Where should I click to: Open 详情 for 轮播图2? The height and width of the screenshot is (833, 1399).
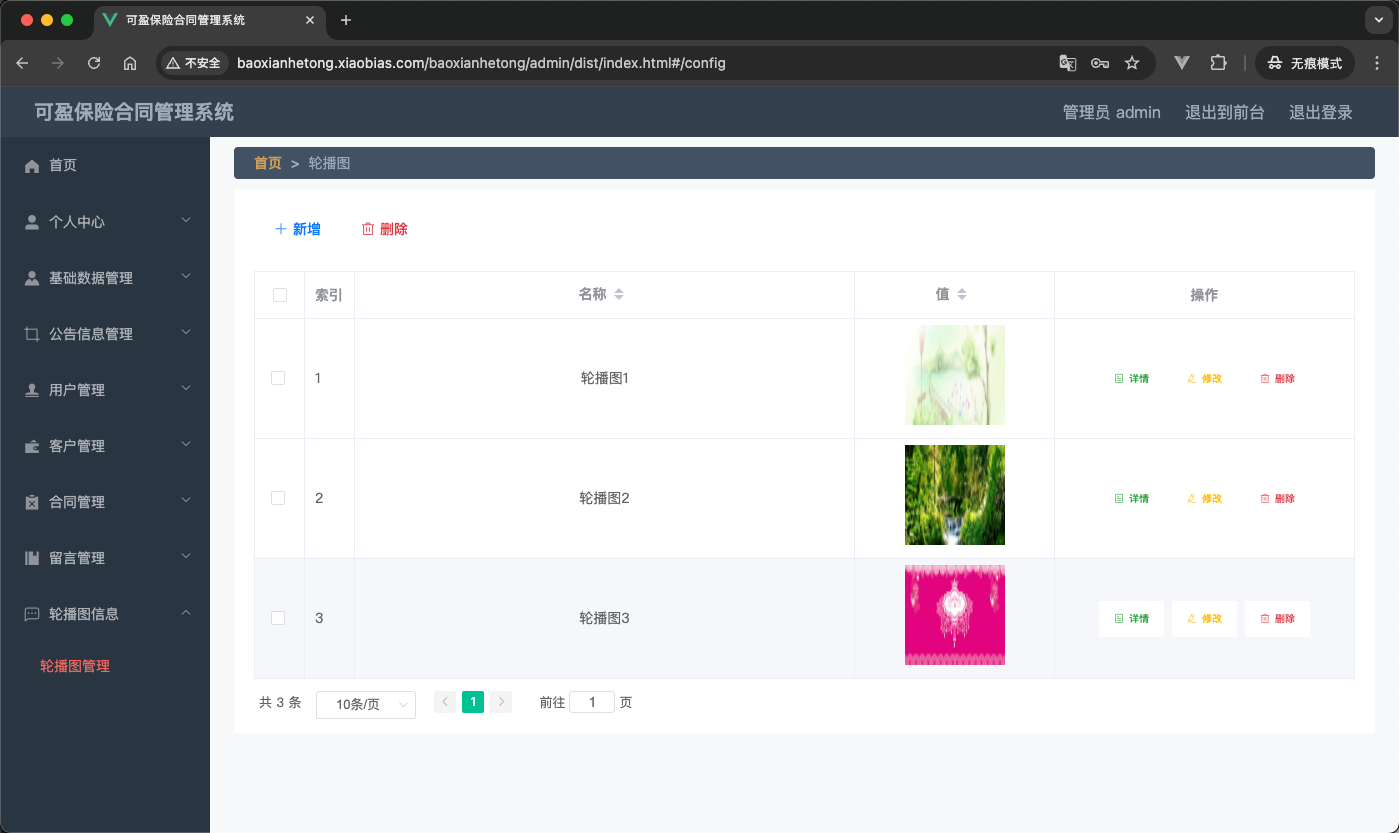(x=1131, y=498)
